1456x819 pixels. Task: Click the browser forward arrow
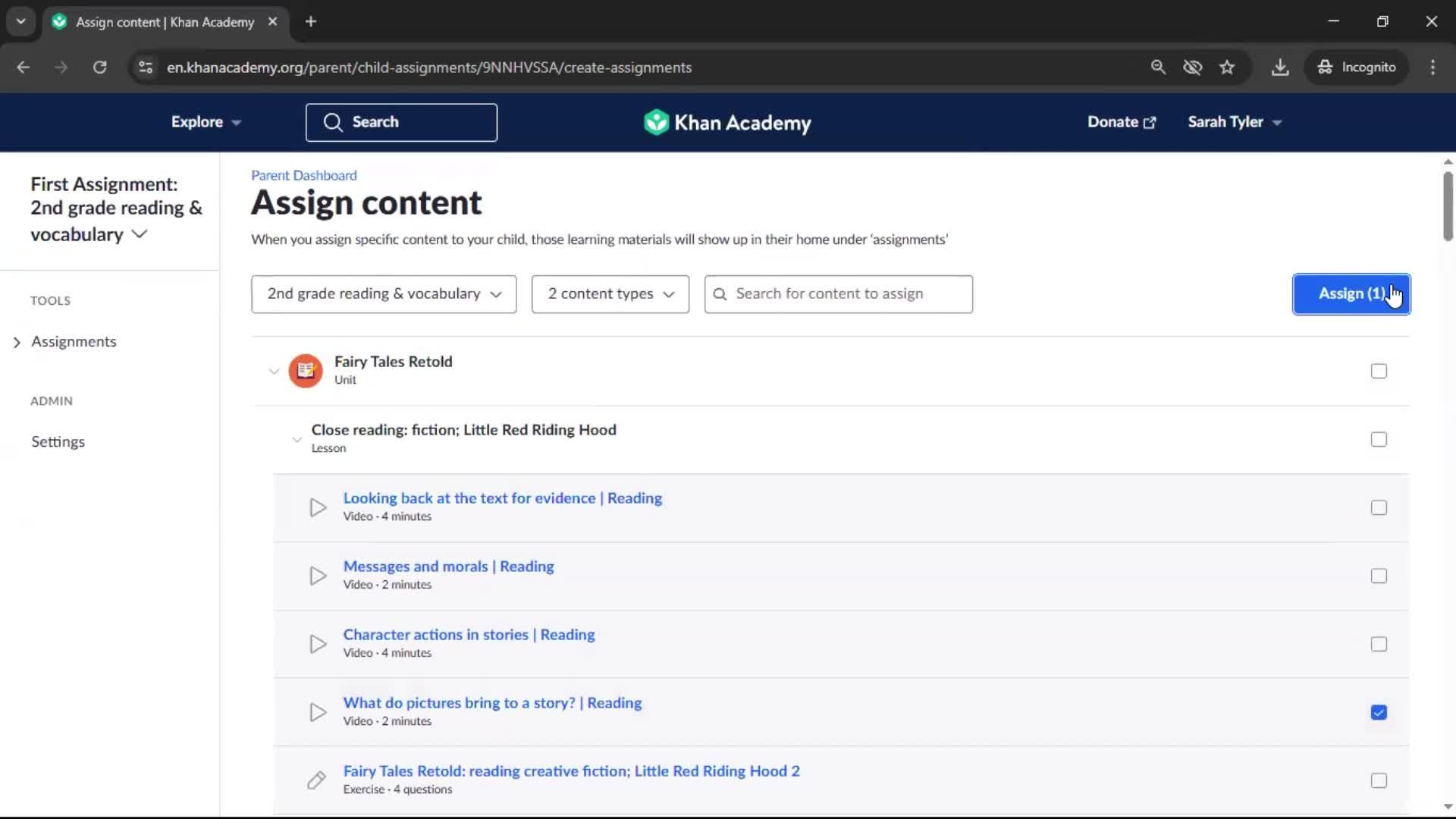point(61,67)
